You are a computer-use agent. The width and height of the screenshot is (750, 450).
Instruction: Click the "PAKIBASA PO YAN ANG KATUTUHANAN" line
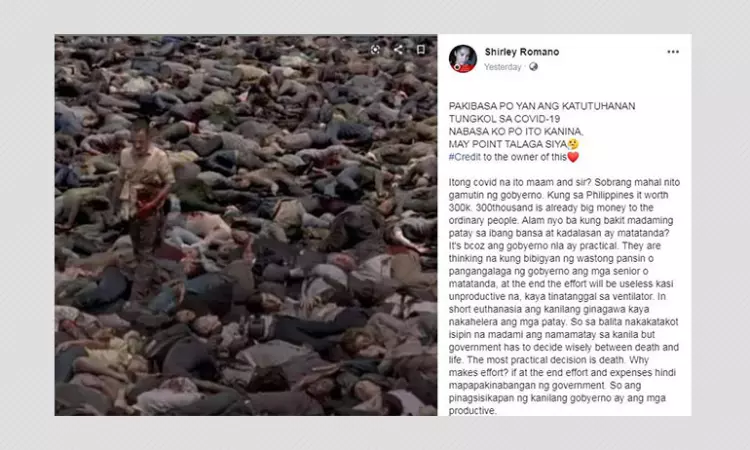click(542, 106)
